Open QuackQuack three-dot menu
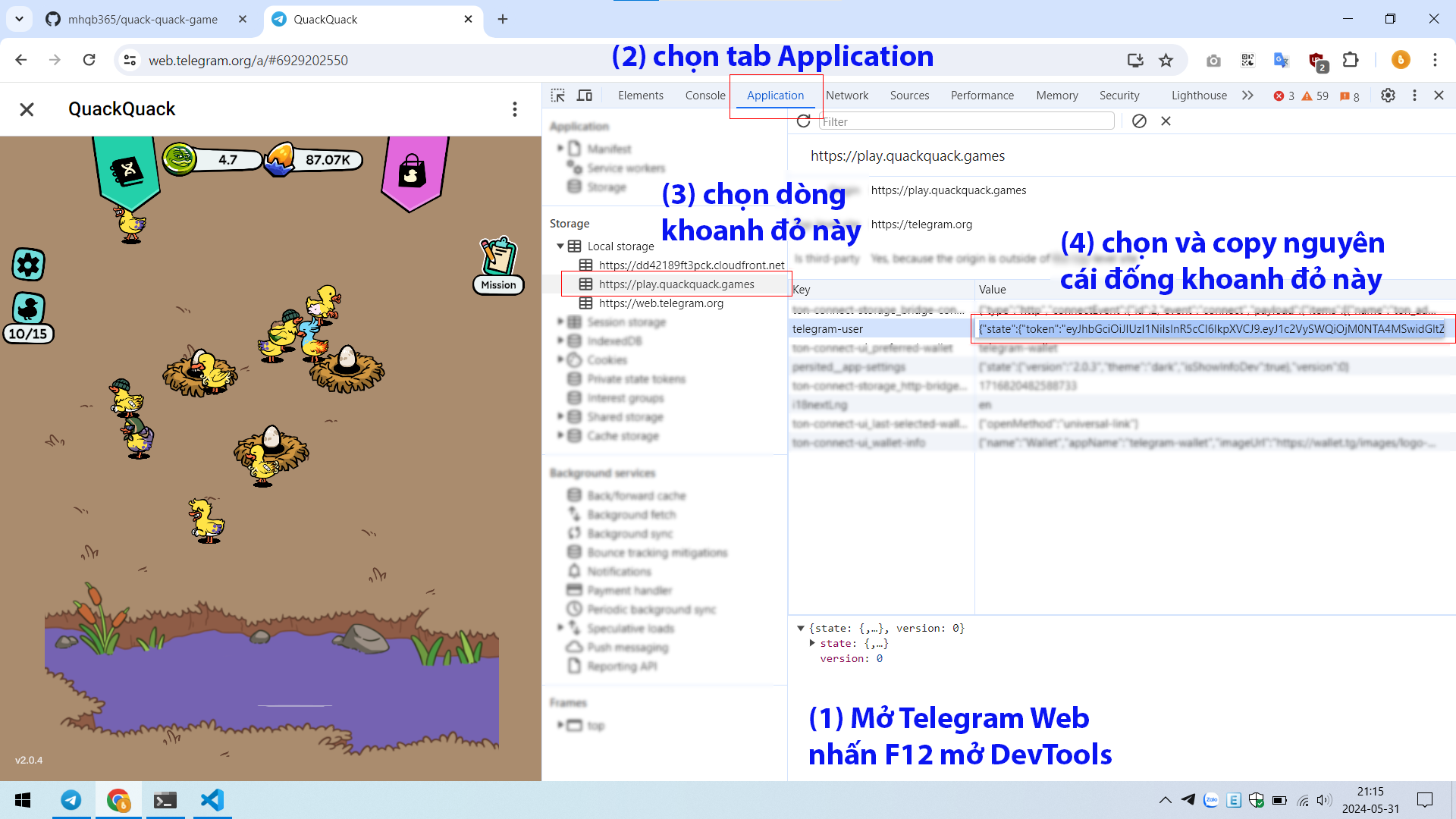 pos(515,109)
